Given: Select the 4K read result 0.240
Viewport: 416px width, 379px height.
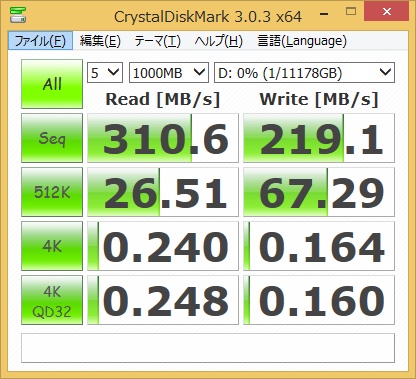Looking at the screenshot, I should point(163,246).
